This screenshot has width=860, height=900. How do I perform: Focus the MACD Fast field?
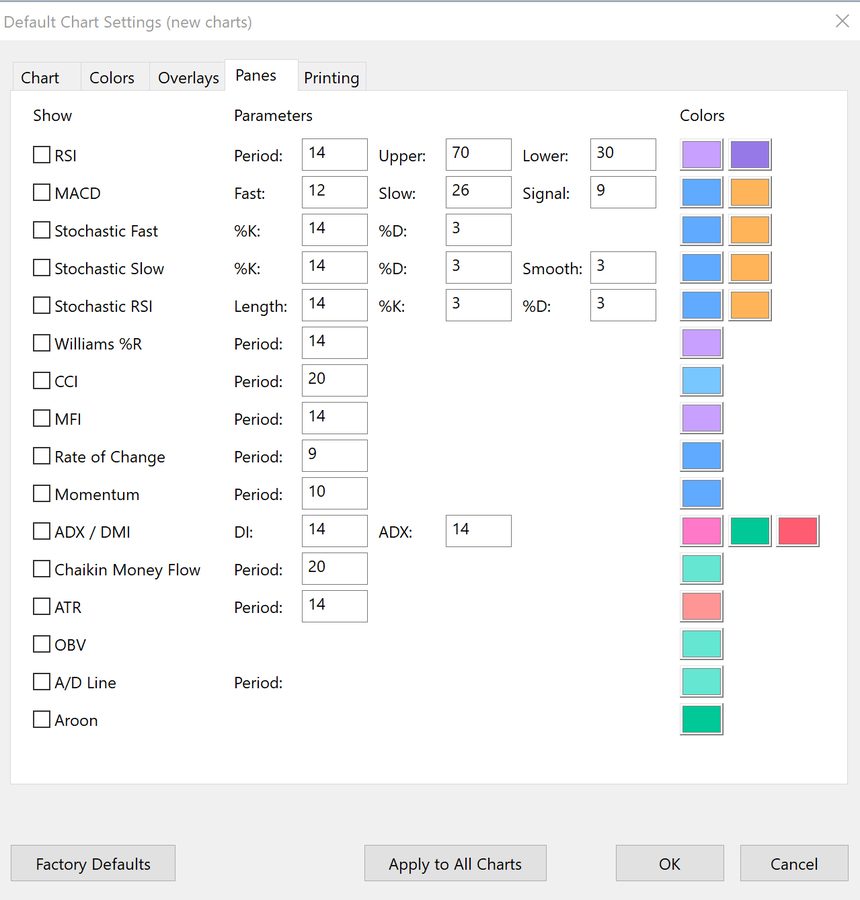pos(335,192)
